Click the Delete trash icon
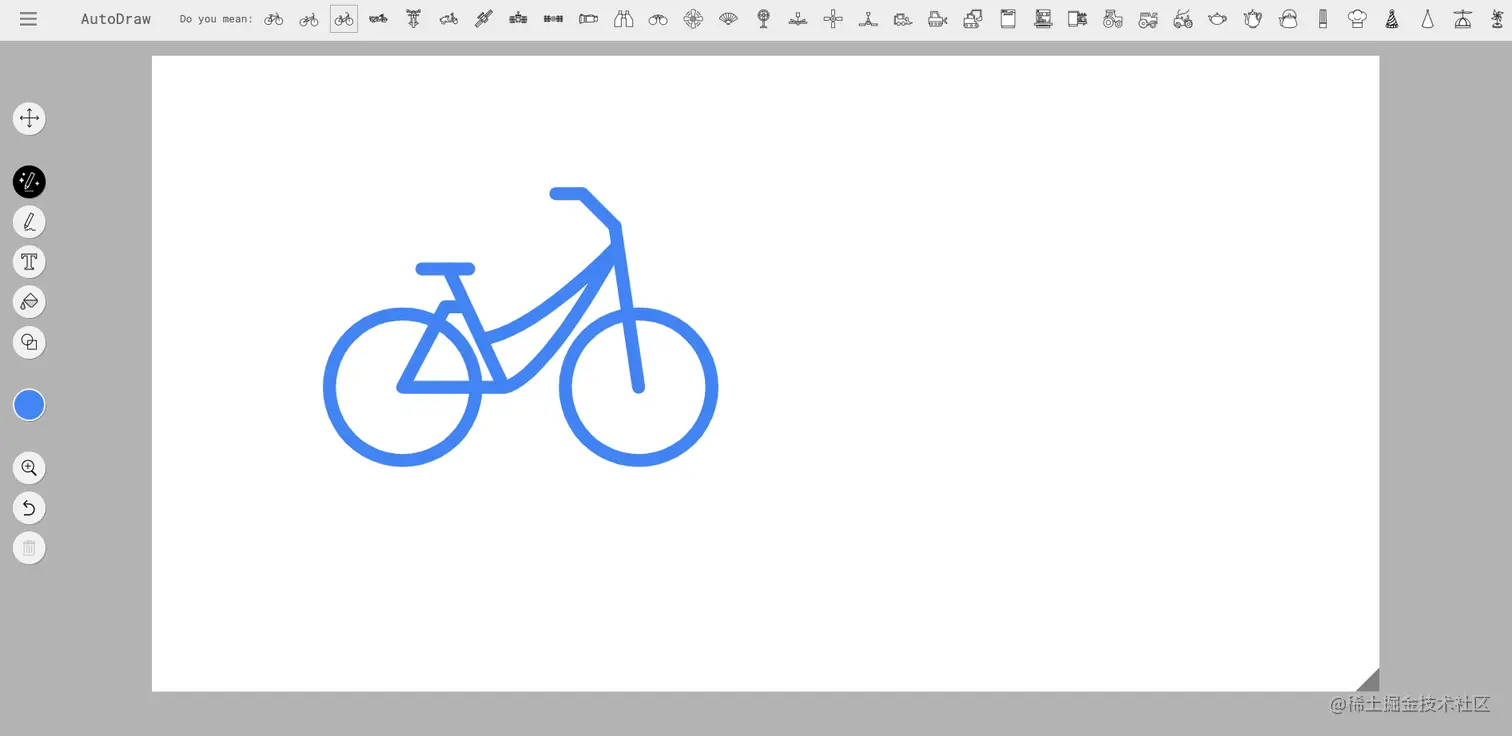Screen dimensions: 1512x736 point(29,547)
